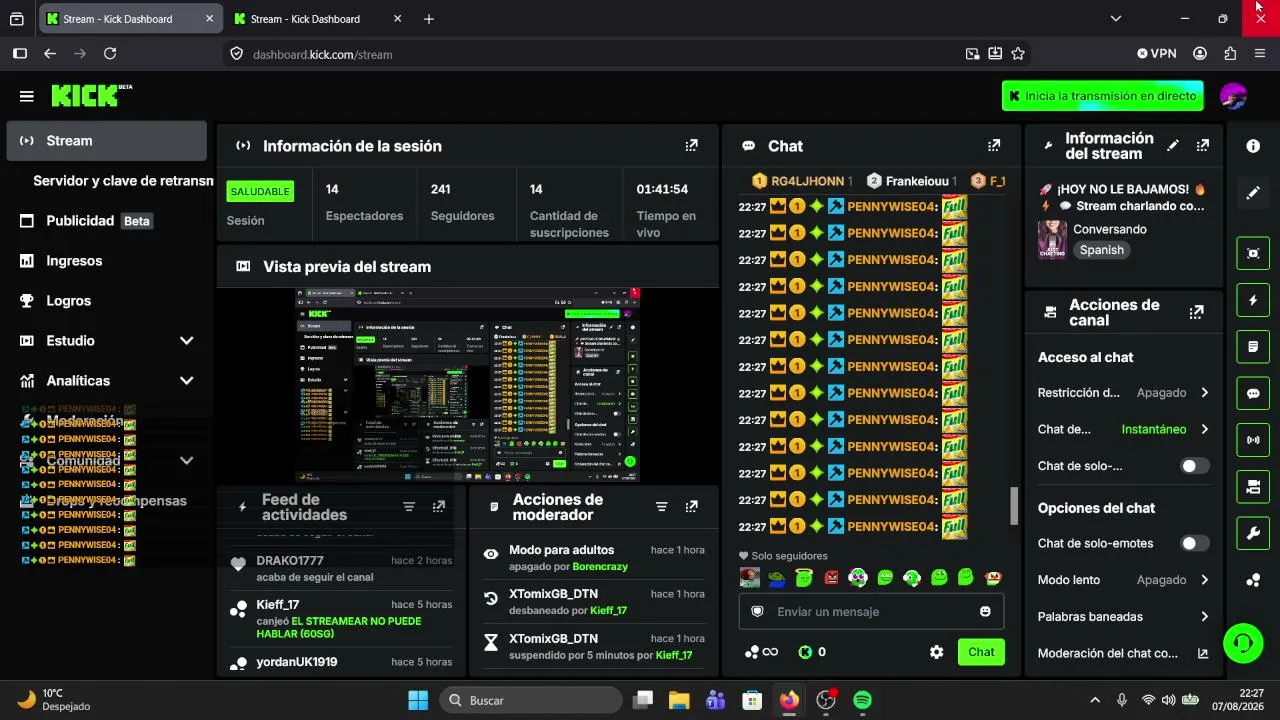Open a new browser tab with the plus
This screenshot has height=720, width=1280.
[x=429, y=19]
